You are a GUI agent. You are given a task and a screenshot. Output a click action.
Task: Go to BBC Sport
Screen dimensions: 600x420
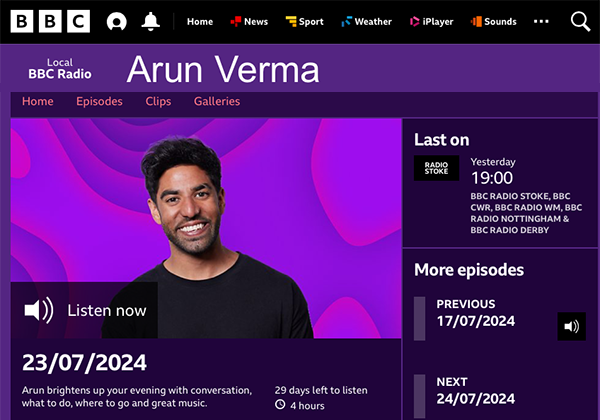click(x=305, y=21)
